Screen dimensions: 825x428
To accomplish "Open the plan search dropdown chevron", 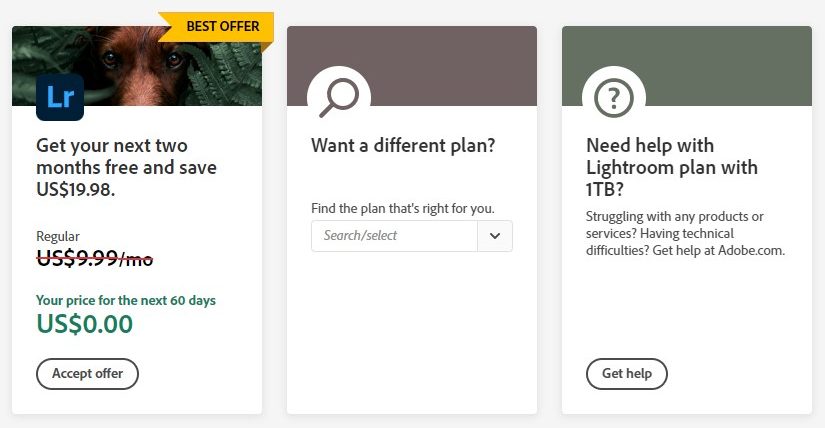I will click(x=495, y=236).
